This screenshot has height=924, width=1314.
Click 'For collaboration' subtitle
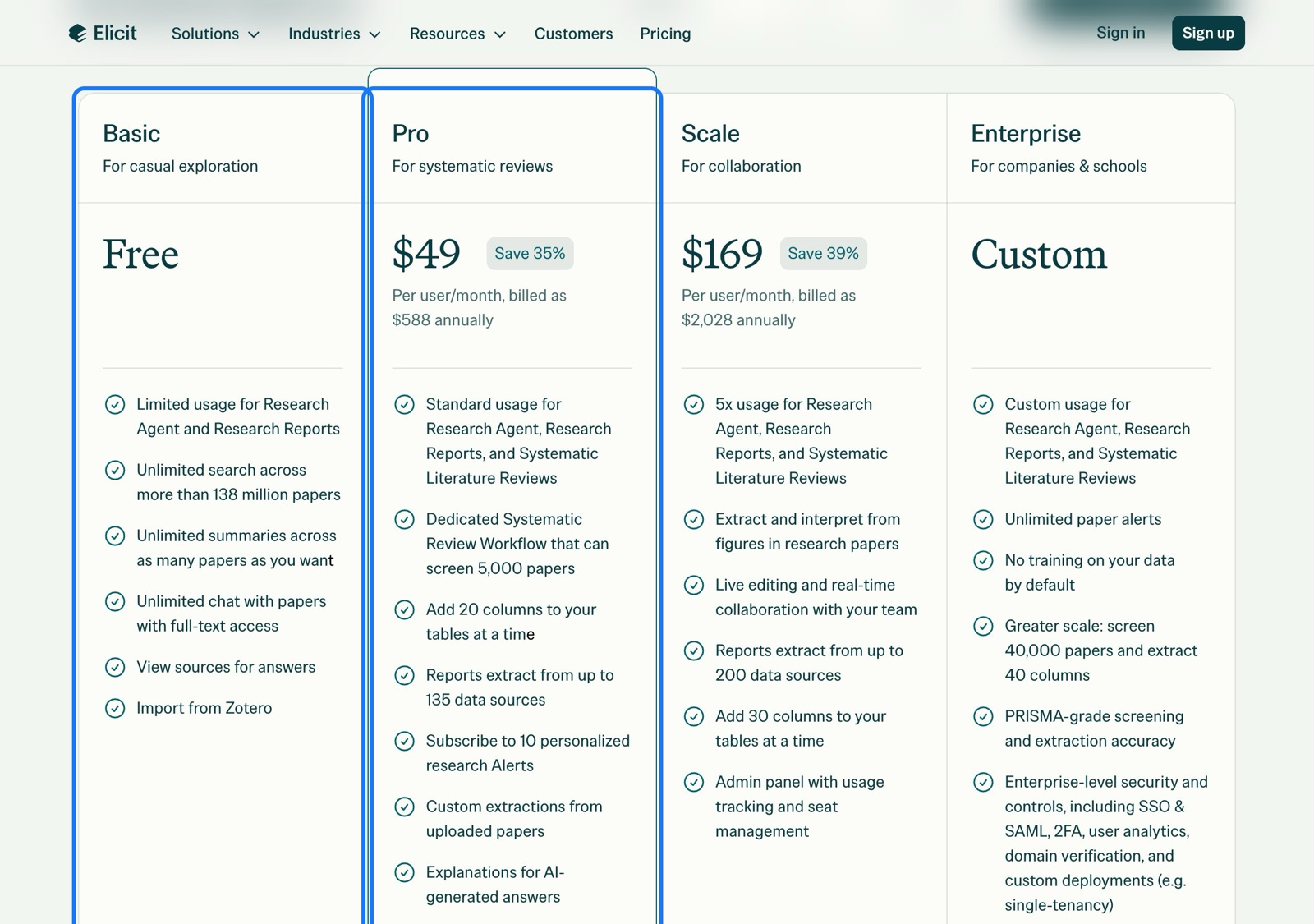point(741,166)
